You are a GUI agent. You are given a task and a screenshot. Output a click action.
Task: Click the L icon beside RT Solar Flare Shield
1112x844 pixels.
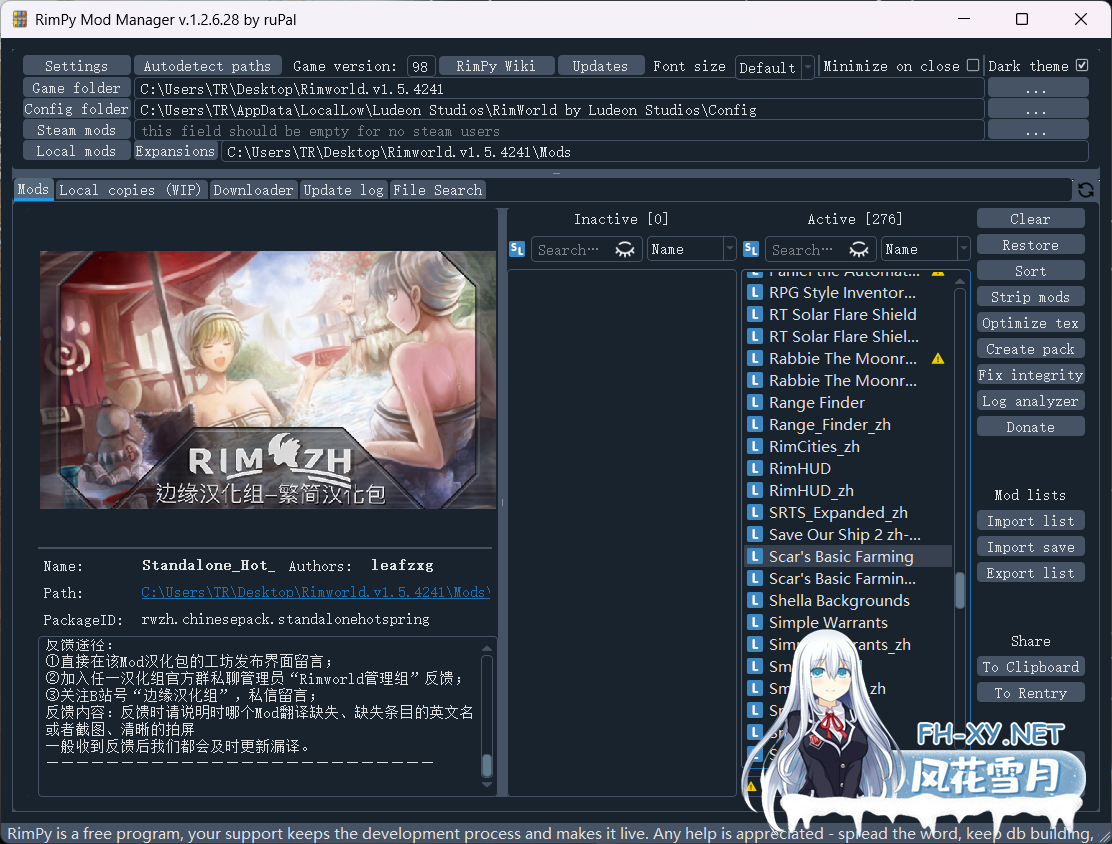coord(755,314)
